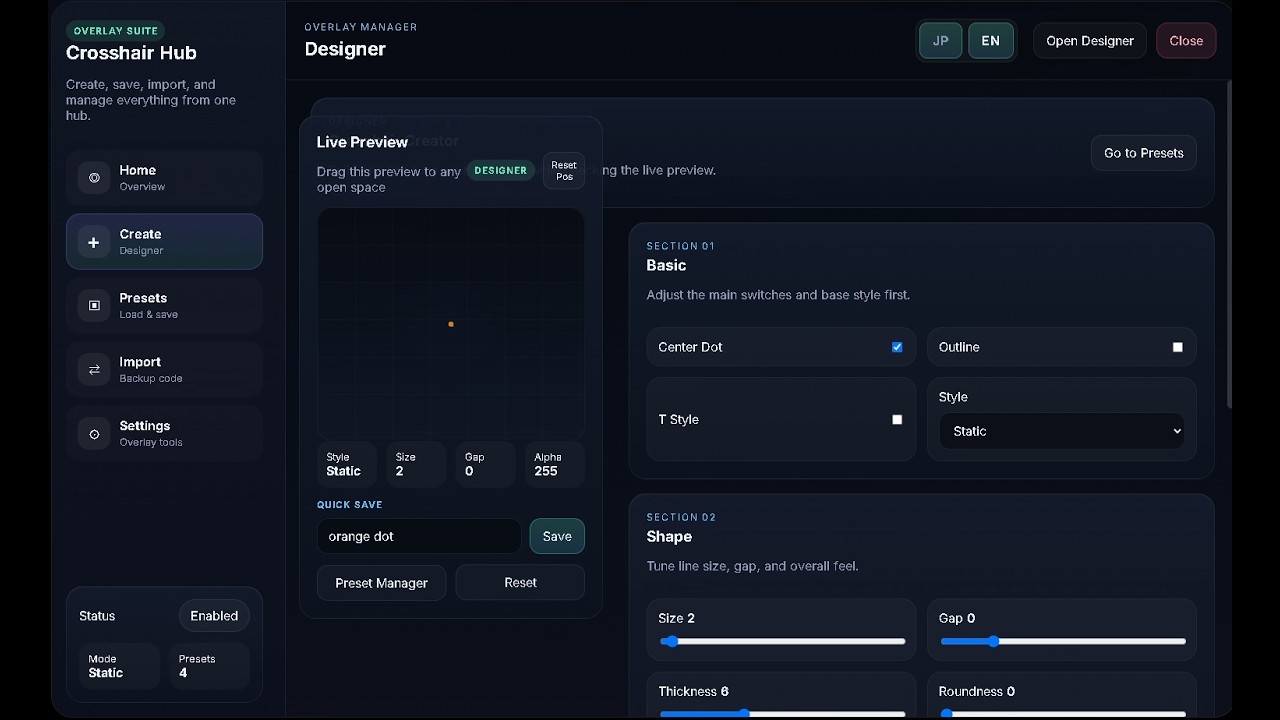
Task: Click the quick save name field
Action: 419,536
